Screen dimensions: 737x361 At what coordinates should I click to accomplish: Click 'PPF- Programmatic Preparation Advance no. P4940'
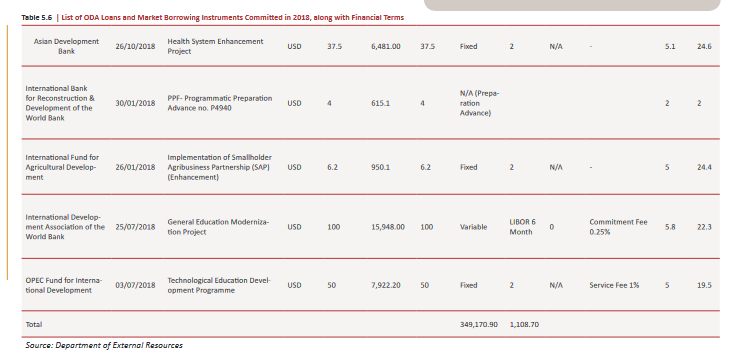[x=220, y=103]
